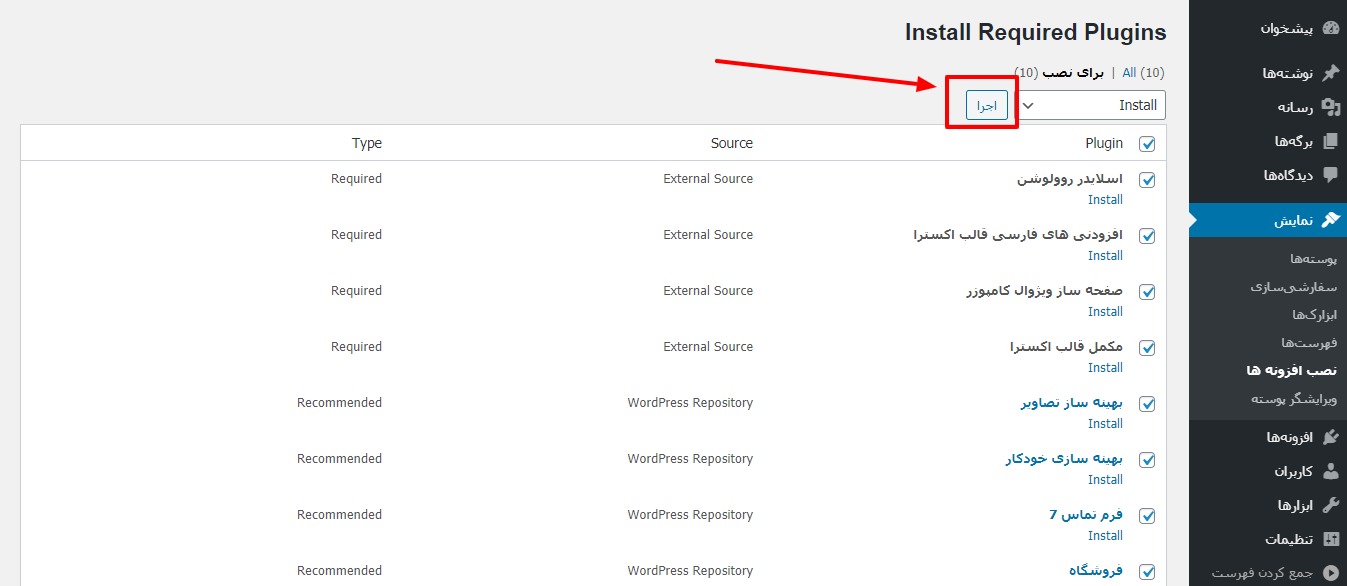Screen dimensions: 1347x586
Task: Uncheck the صفحه ساز ویژوال کامپوزر checkbox
Action: coord(1147,293)
